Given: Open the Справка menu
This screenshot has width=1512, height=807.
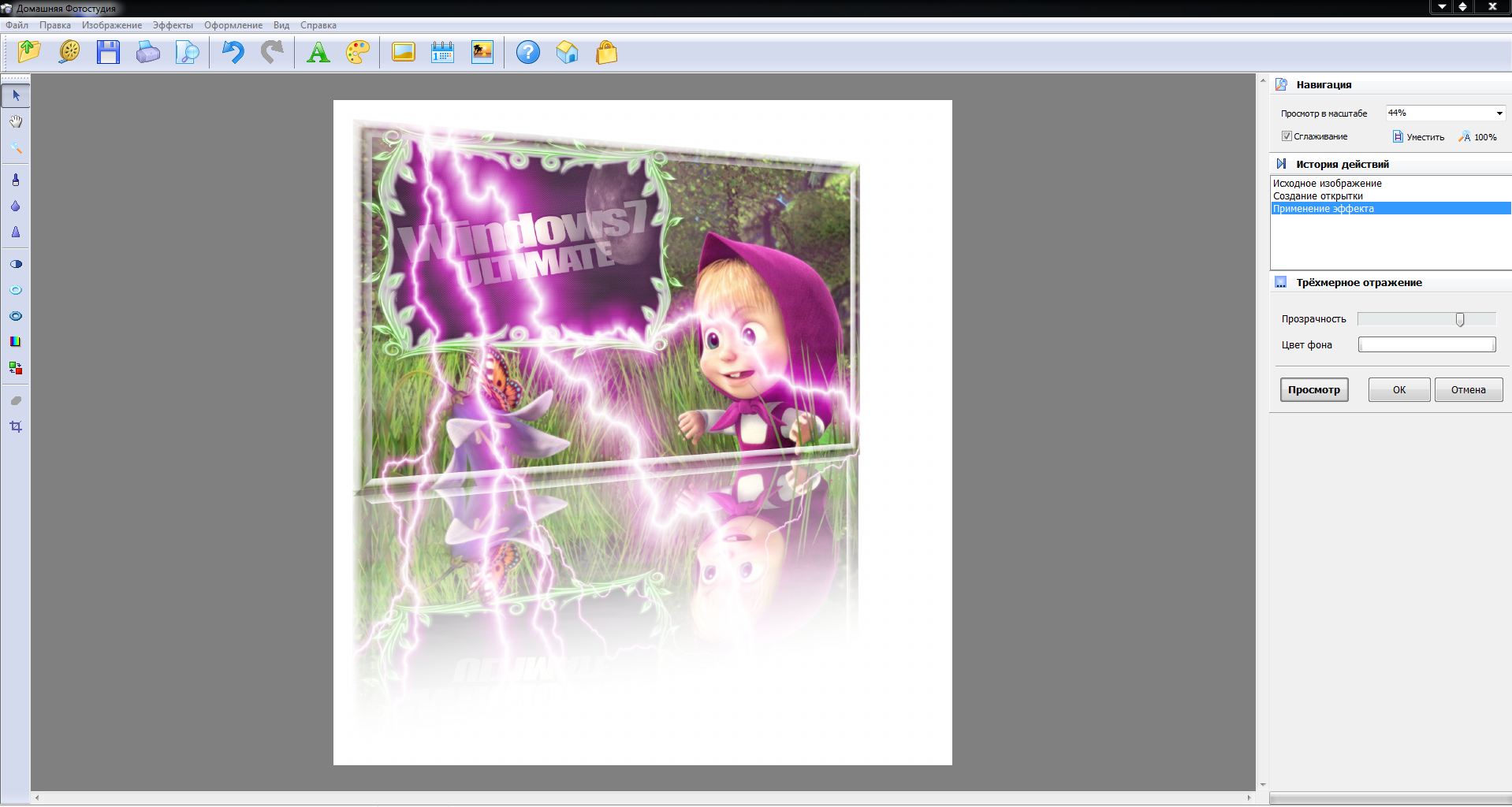Looking at the screenshot, I should coord(318,25).
